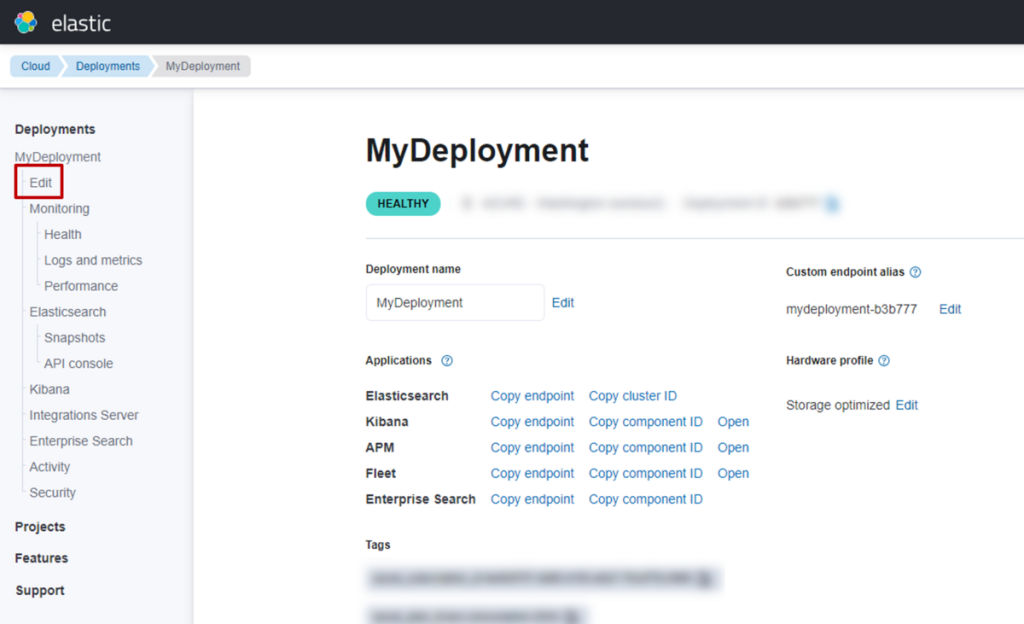Select Monitoring in the sidebar tree
1024x624 pixels.
[x=59, y=209]
